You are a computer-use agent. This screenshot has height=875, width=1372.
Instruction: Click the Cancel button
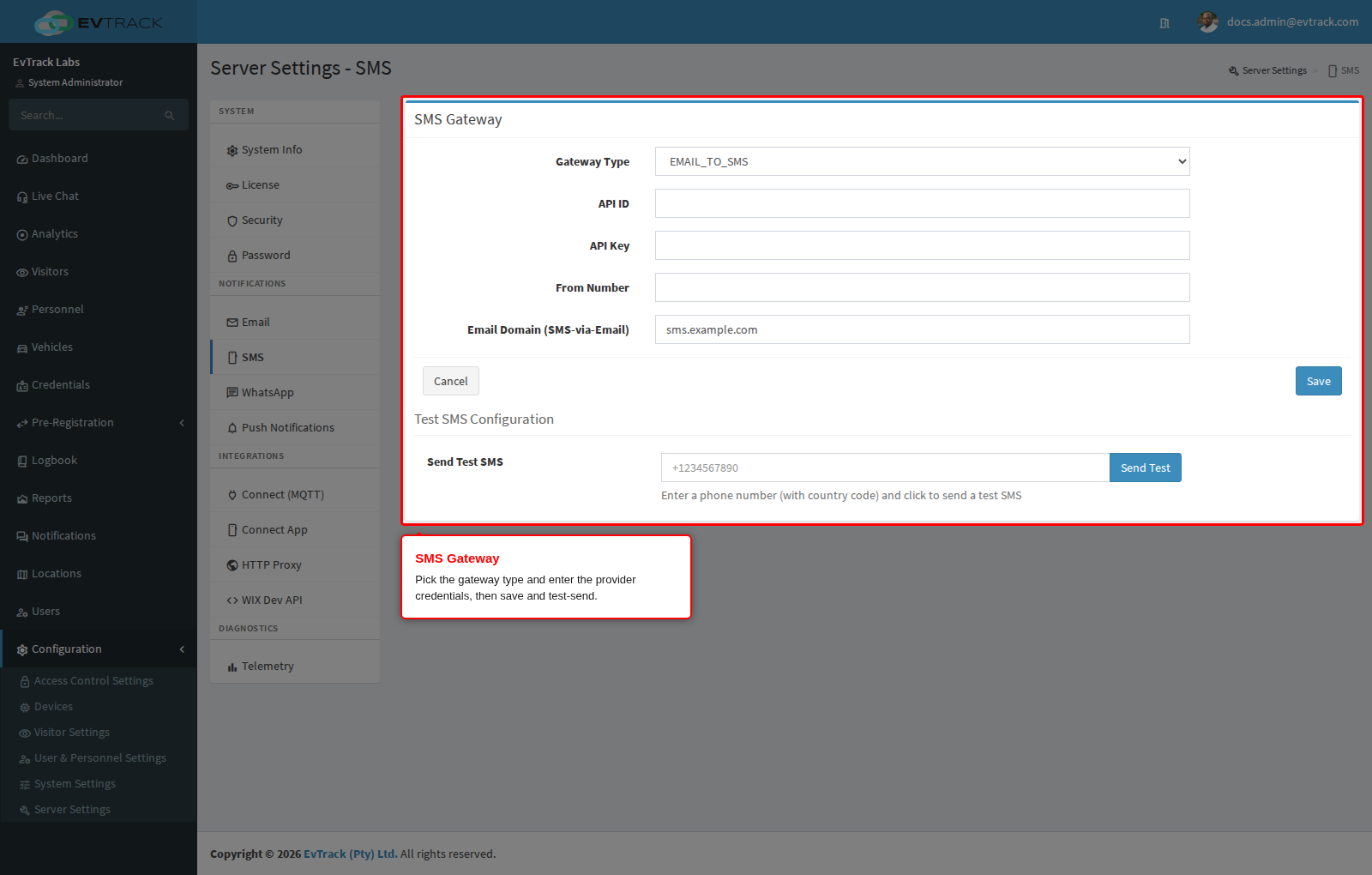click(x=451, y=381)
